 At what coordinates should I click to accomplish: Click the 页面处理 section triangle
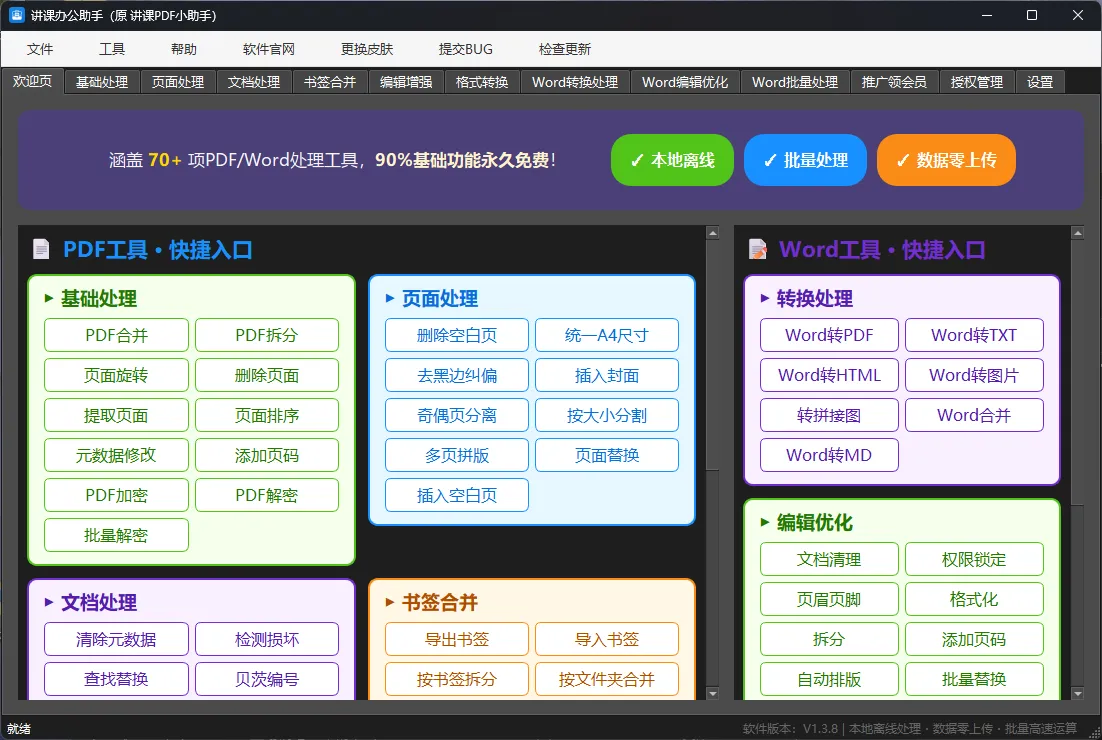tap(389, 299)
